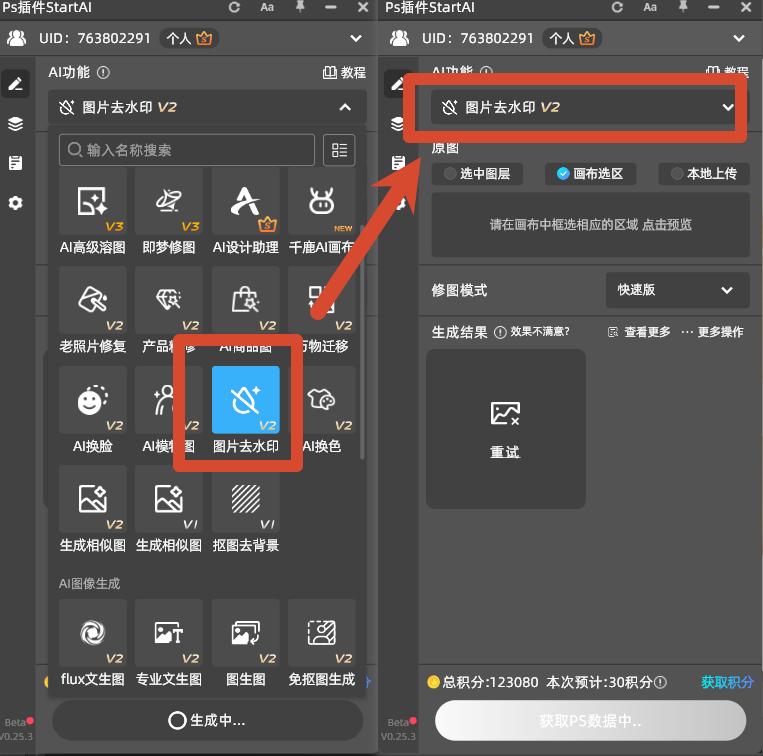Pin the right StartAI panel
763x756 pixels.
coord(683,7)
